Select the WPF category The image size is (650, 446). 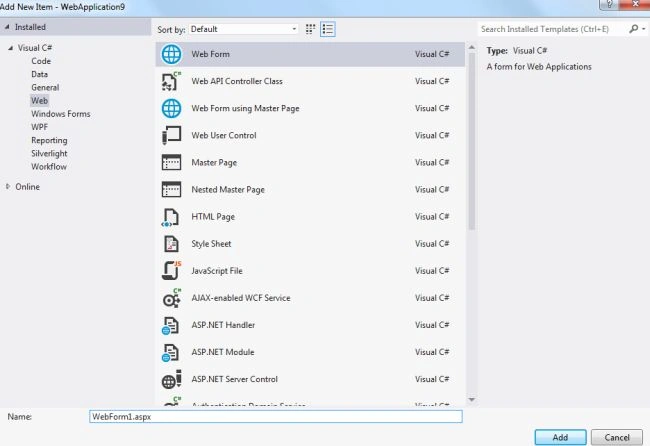pyautogui.click(x=39, y=127)
